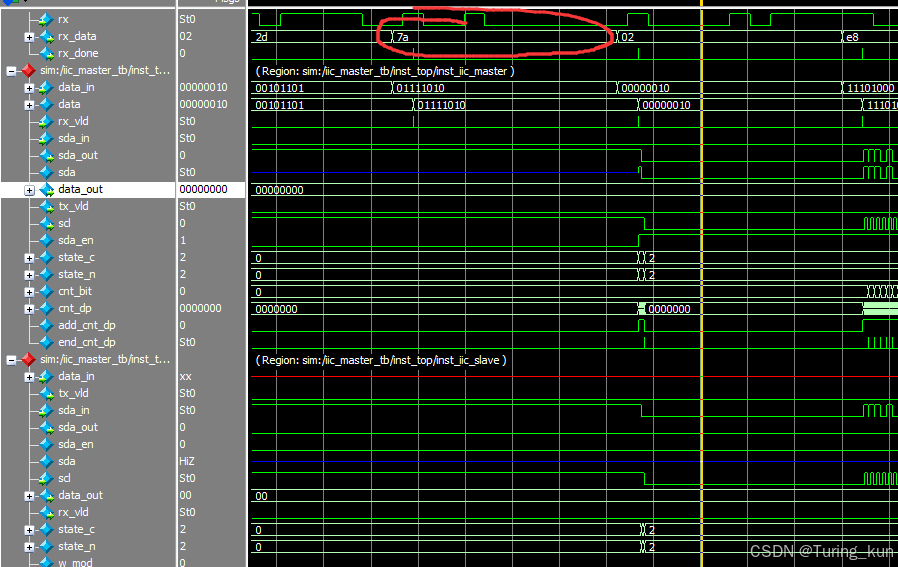Click the 01111010 value on data_in waveform
Viewport: 898px width, 567px height.
point(420,88)
